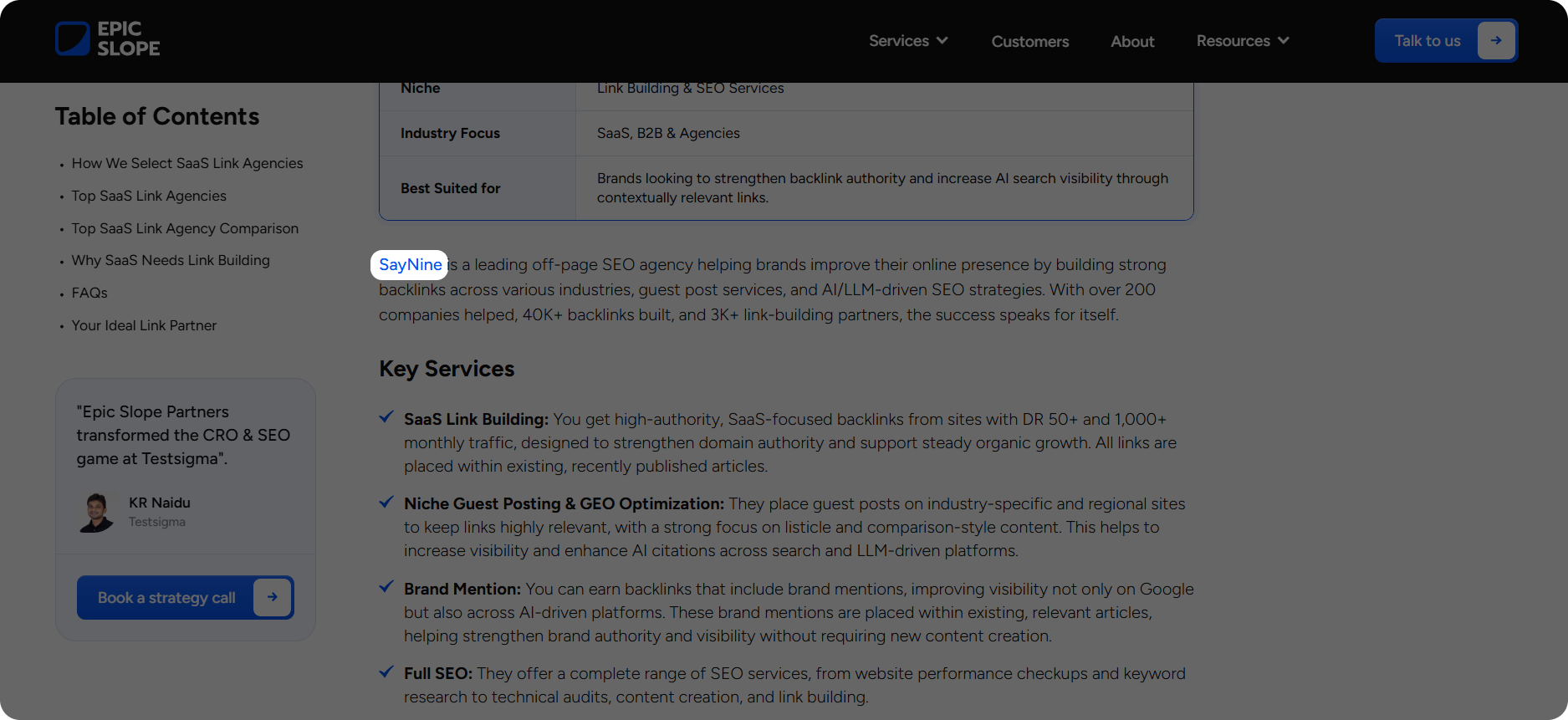The image size is (1568, 720).
Task: Click the arrow icon in Talk to us
Action: [x=1496, y=41]
